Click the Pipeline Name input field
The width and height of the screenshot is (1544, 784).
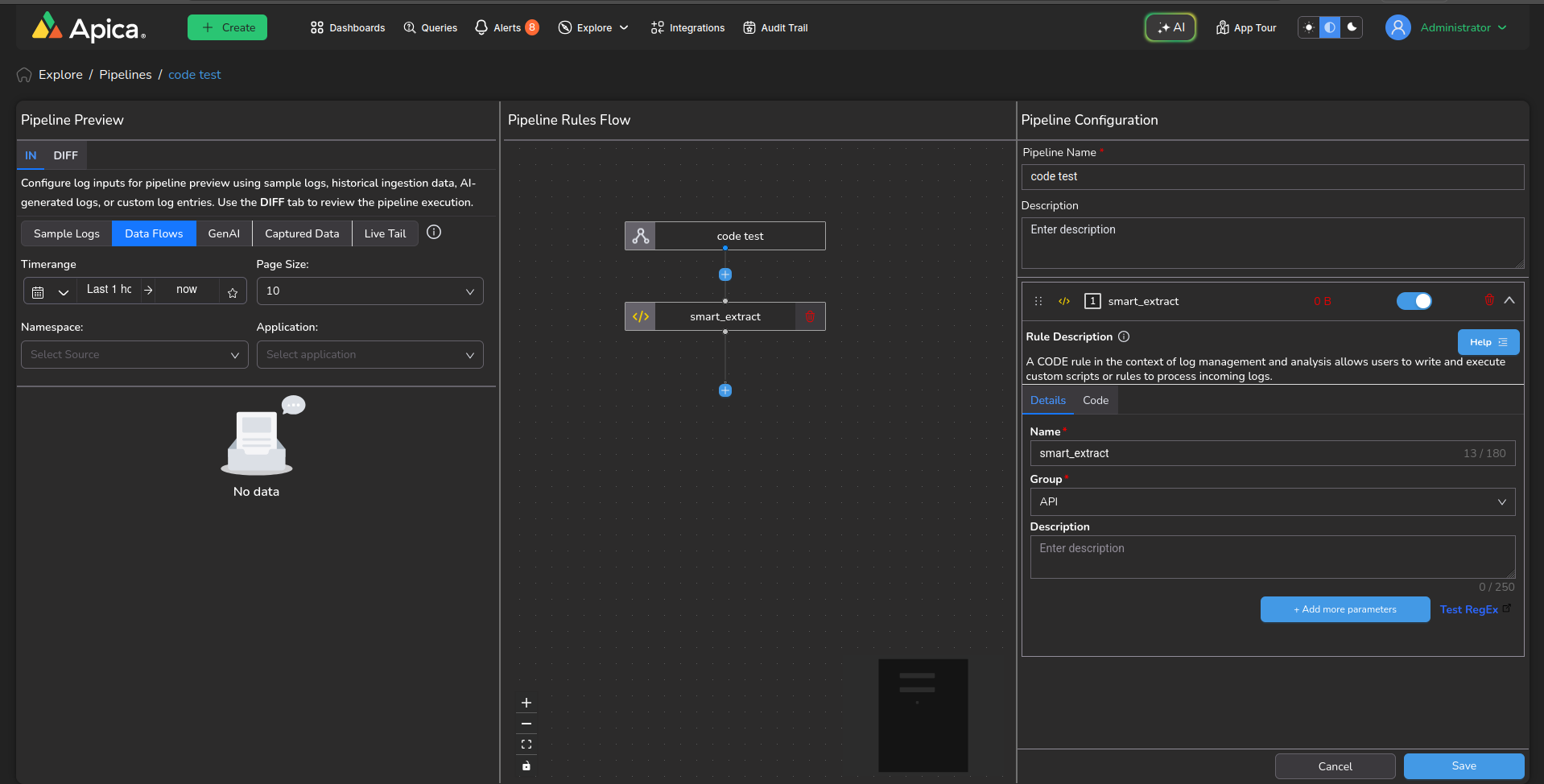pyautogui.click(x=1272, y=176)
